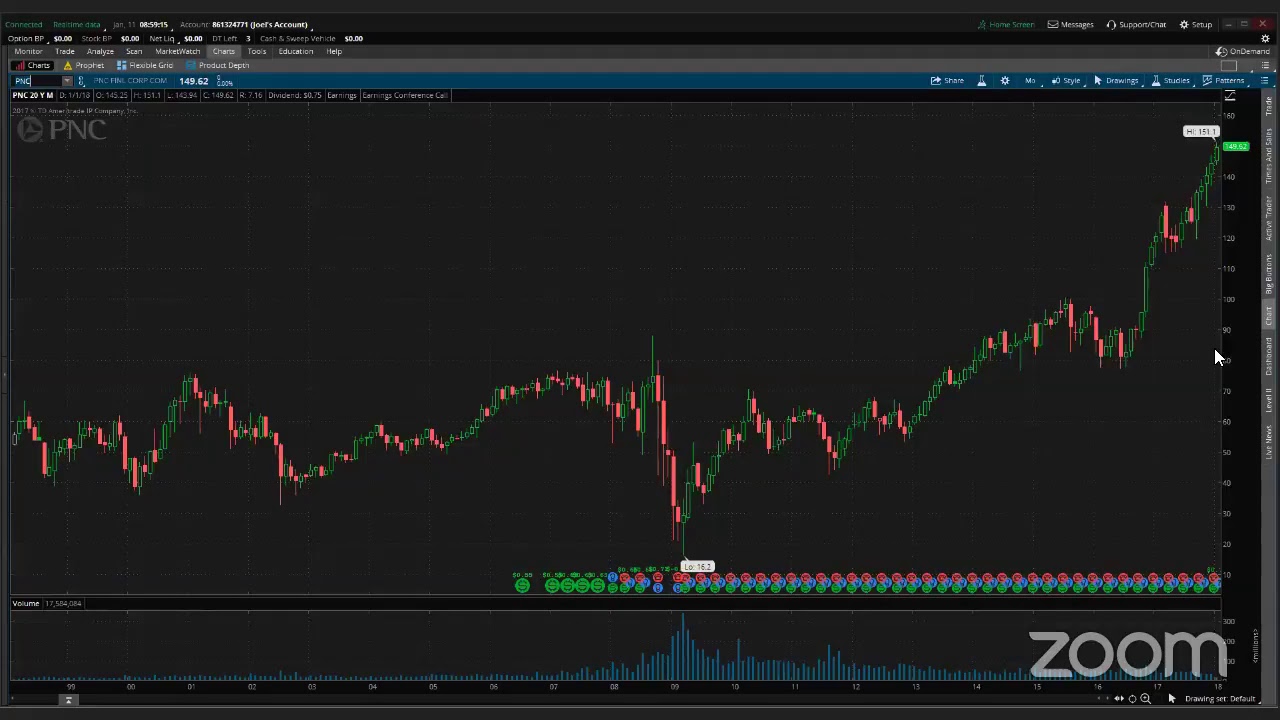
Task: Open Drawing set: Default selector
Action: point(1220,698)
